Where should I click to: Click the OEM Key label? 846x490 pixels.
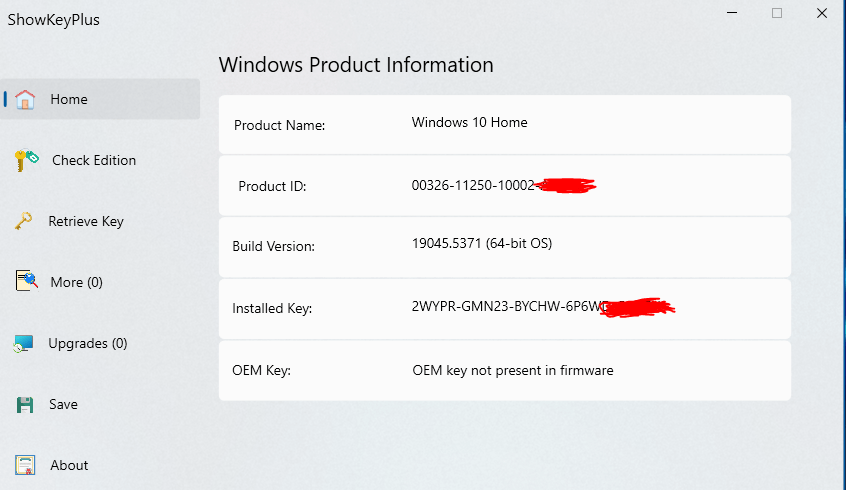point(261,371)
